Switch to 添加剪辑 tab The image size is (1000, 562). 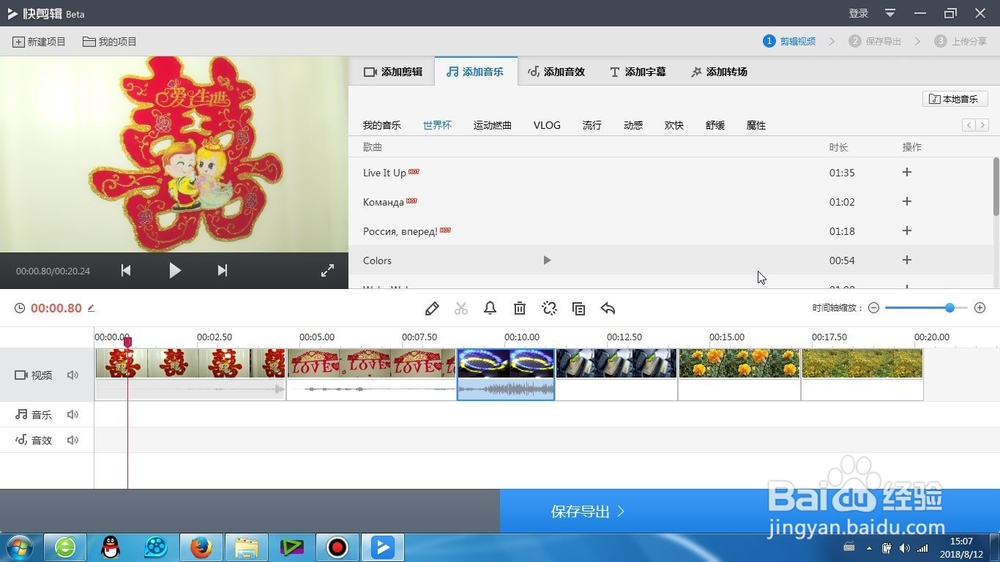click(393, 71)
